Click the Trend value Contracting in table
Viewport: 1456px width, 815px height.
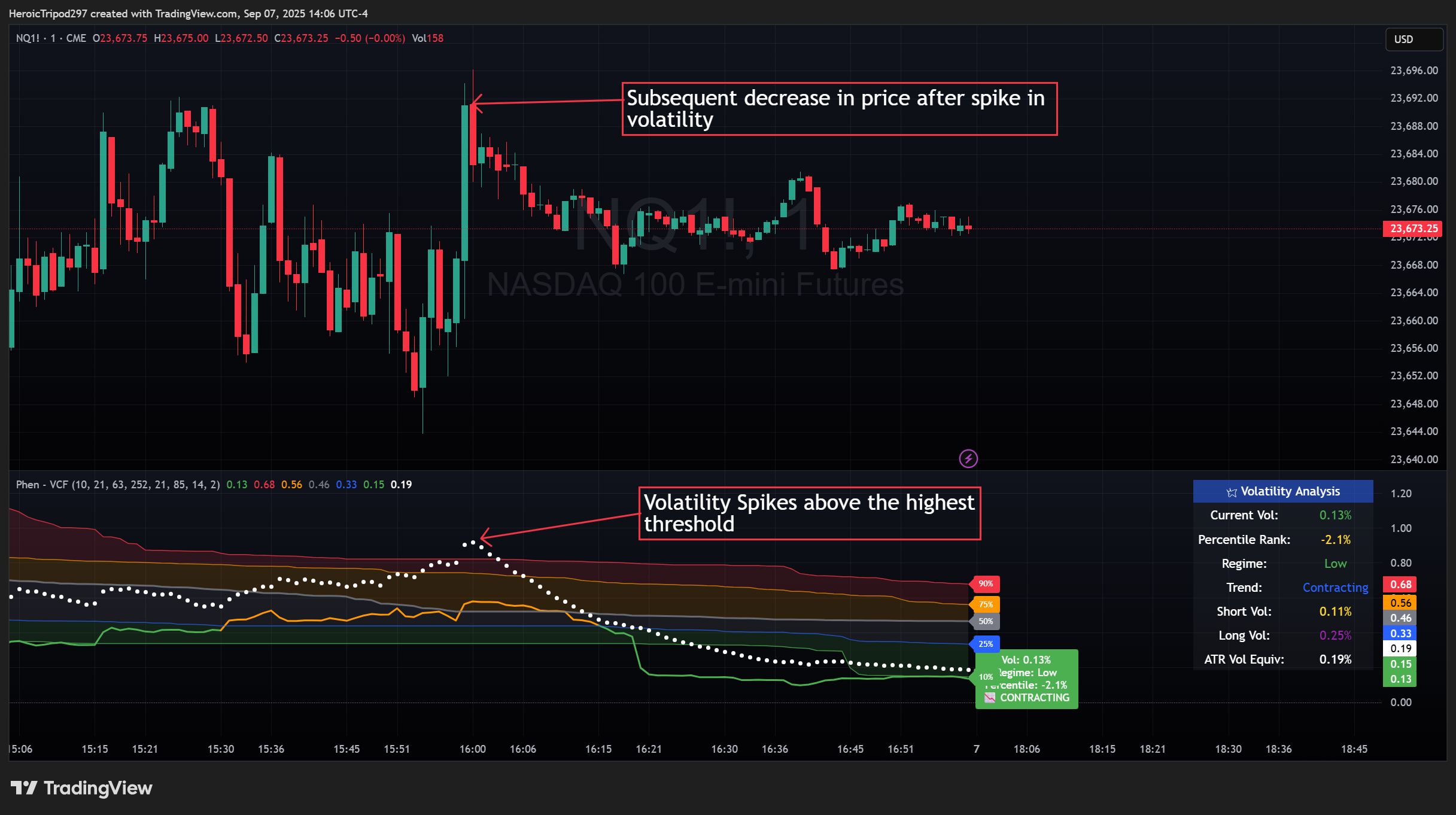pyautogui.click(x=1335, y=588)
